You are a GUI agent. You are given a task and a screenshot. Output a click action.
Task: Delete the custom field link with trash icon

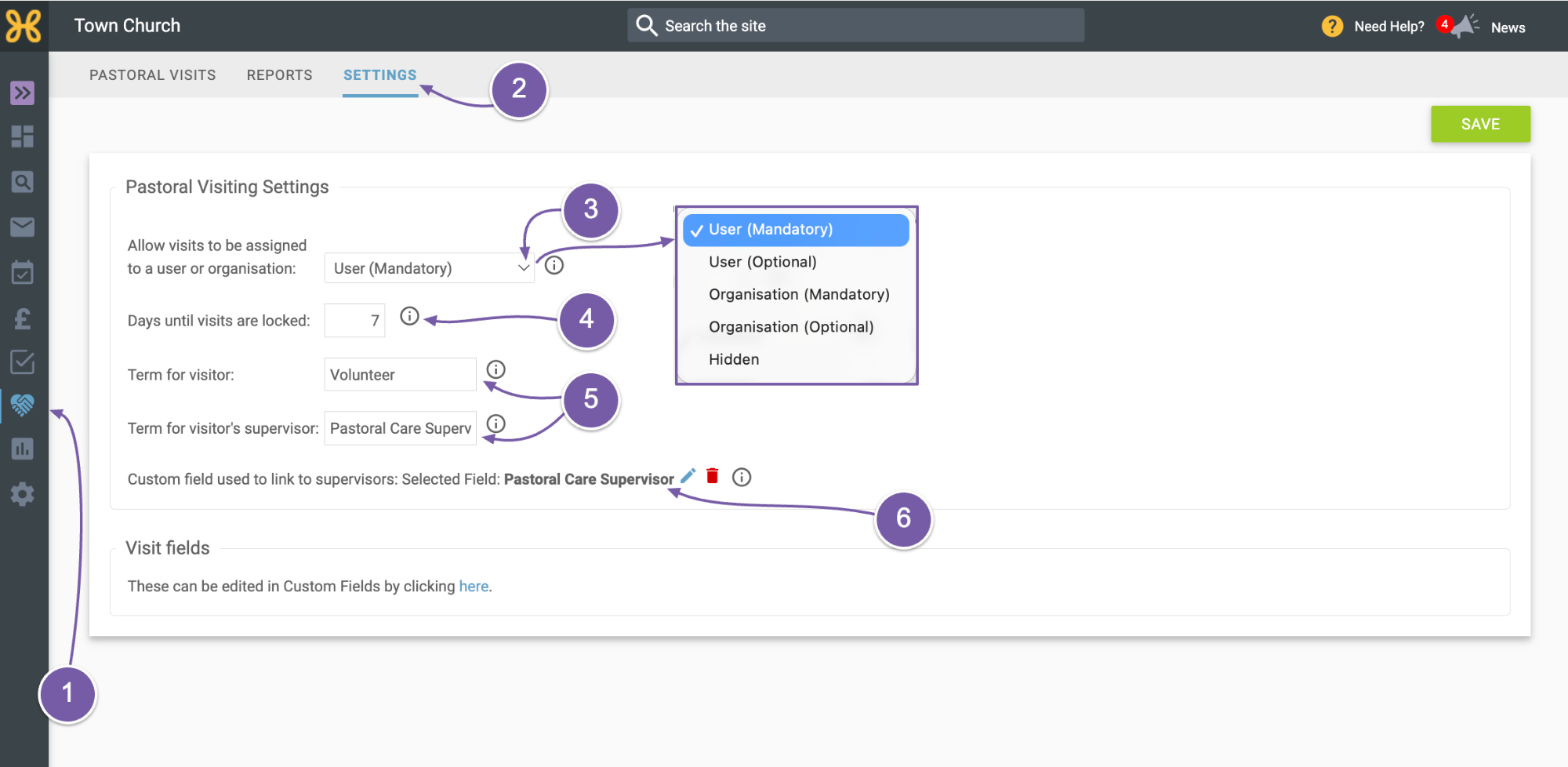pos(713,476)
